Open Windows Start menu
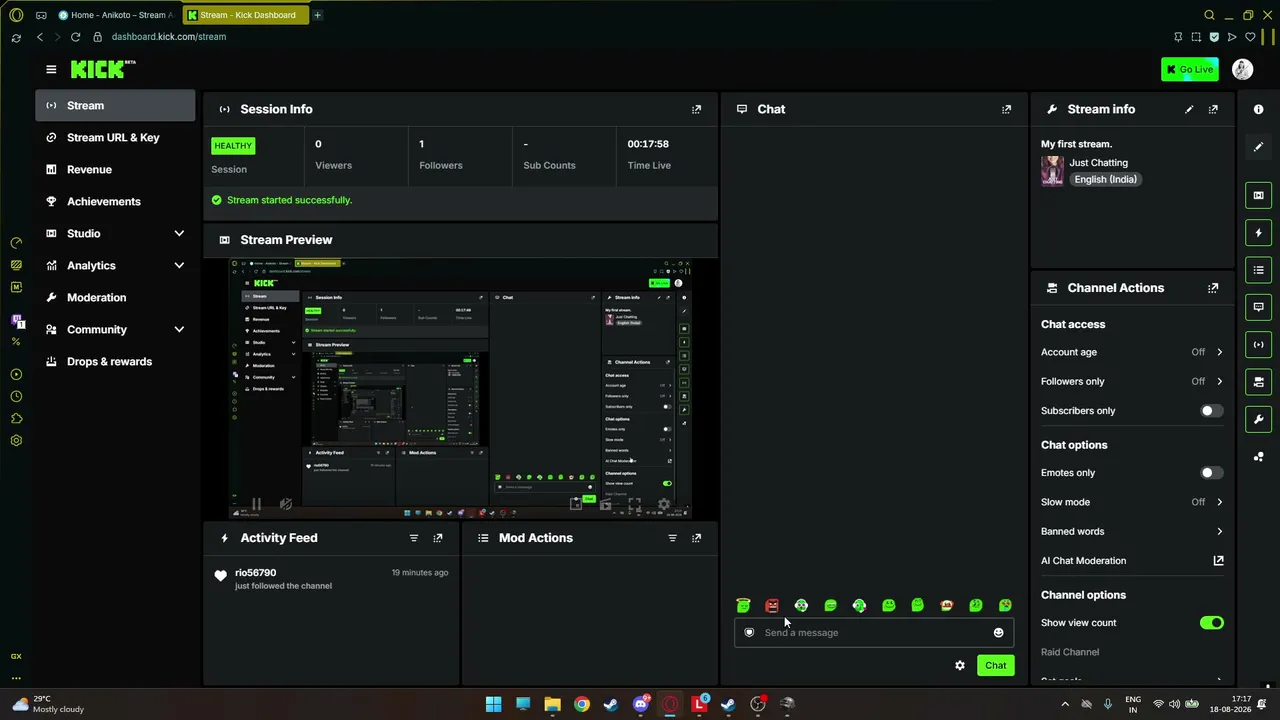Screen dimensions: 1280x720 coord(493,704)
